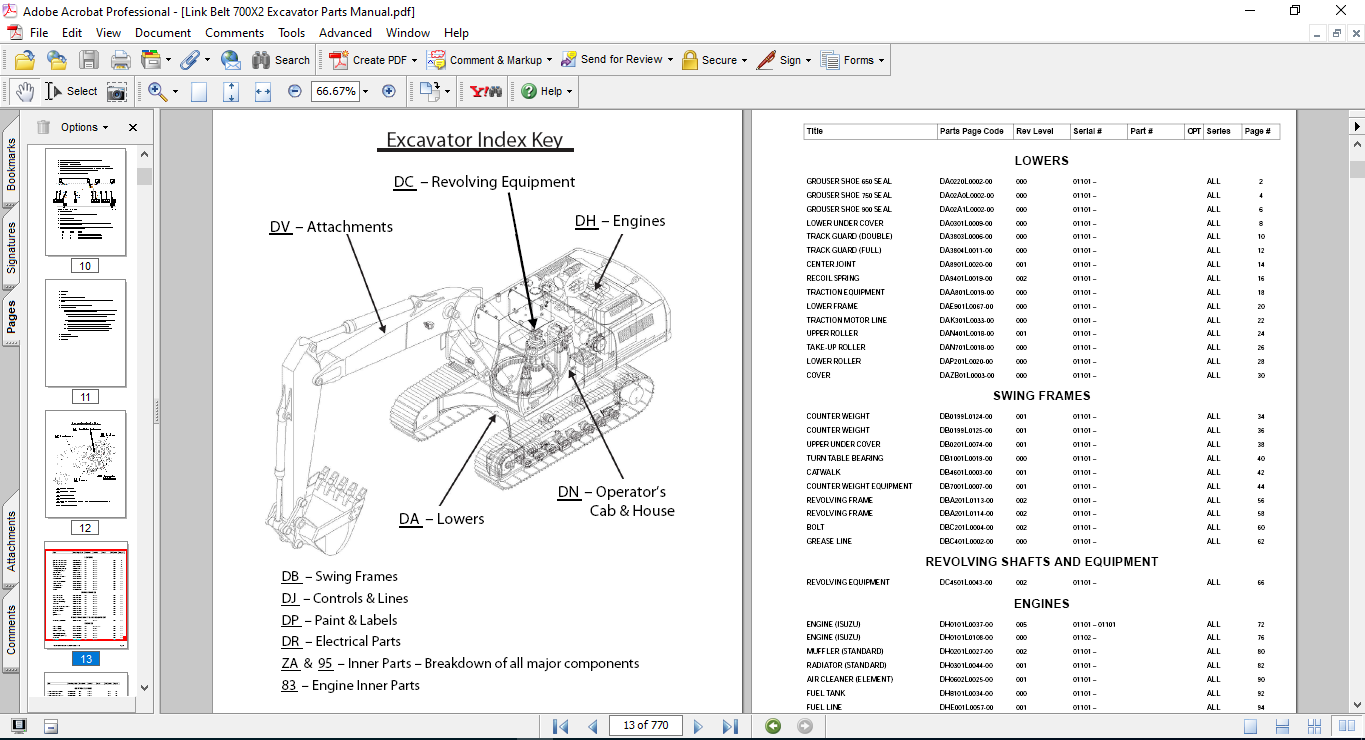Select the Hand tool
This screenshot has height=740, width=1365.
pos(24,91)
